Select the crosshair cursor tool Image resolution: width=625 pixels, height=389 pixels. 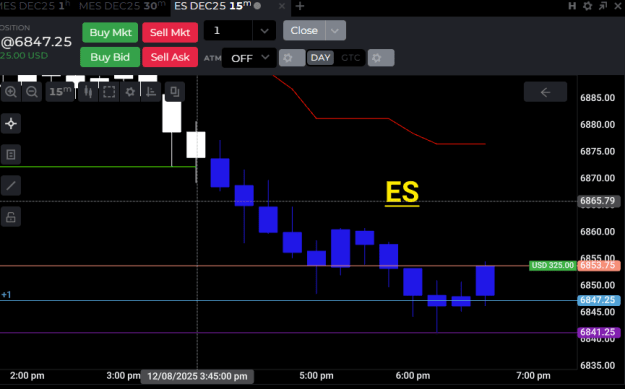click(x=11, y=124)
